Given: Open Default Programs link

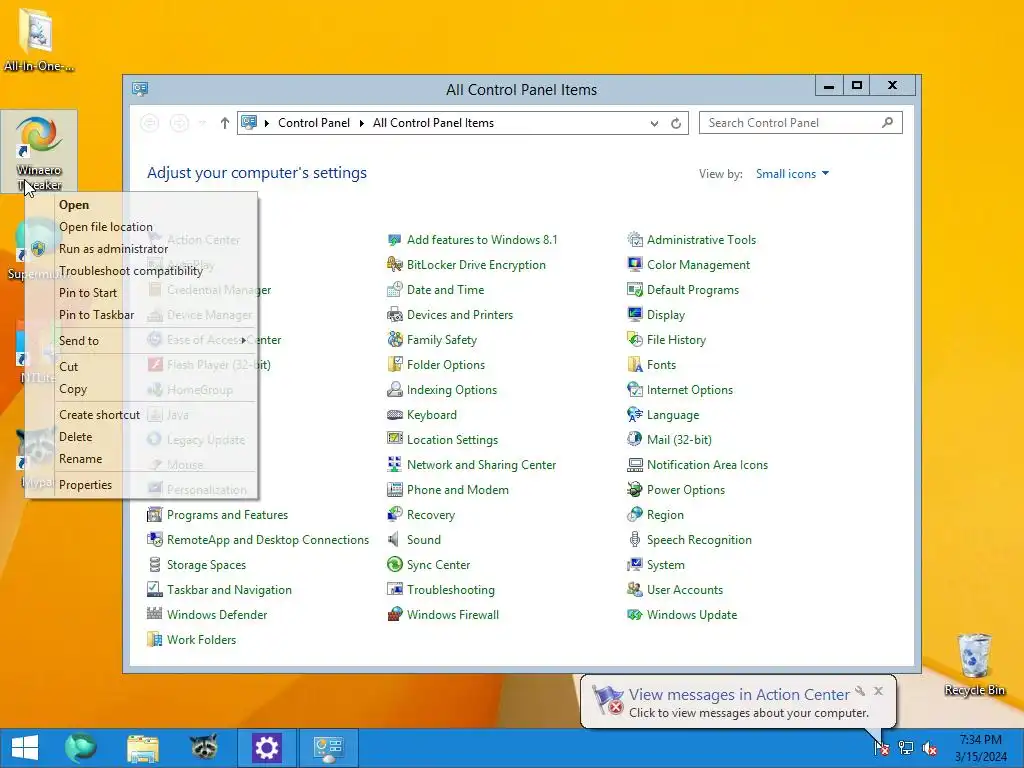Looking at the screenshot, I should pos(693,289).
